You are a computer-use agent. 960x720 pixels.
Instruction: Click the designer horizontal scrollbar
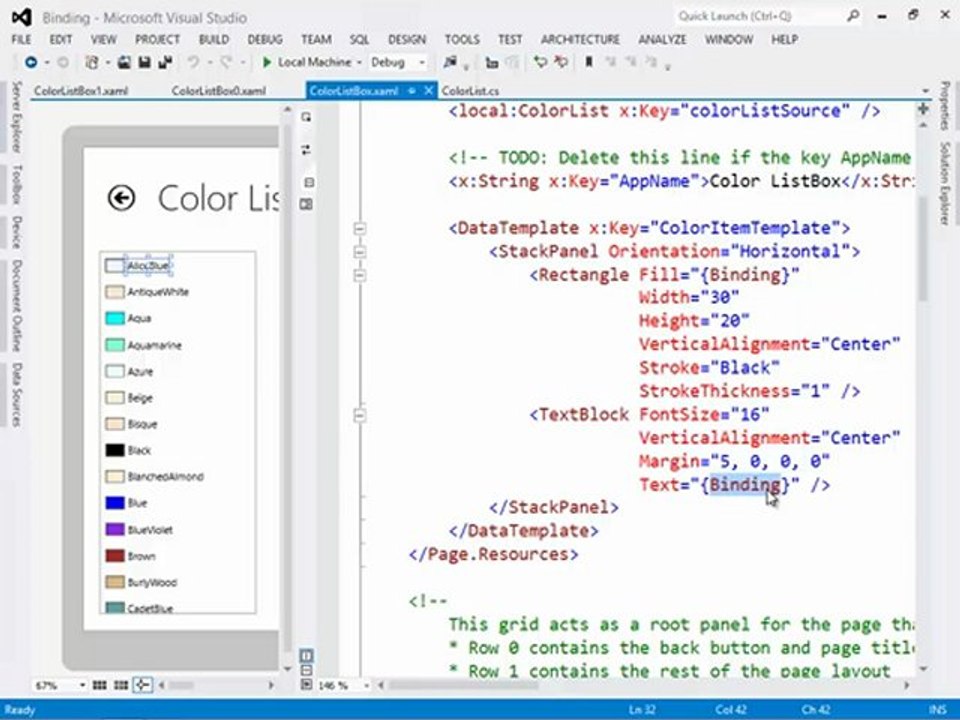[214, 685]
